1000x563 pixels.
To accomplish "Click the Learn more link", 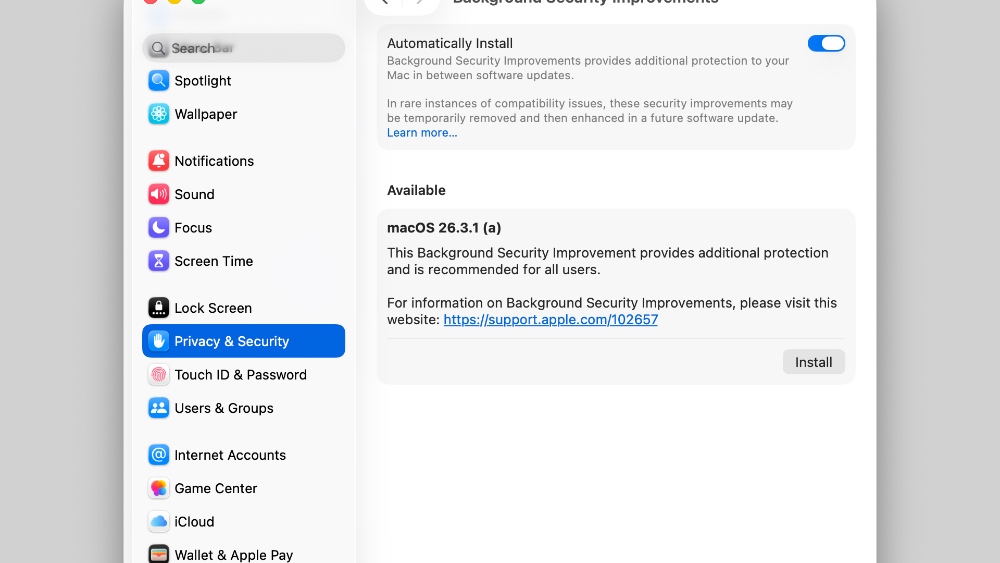I will [x=422, y=133].
